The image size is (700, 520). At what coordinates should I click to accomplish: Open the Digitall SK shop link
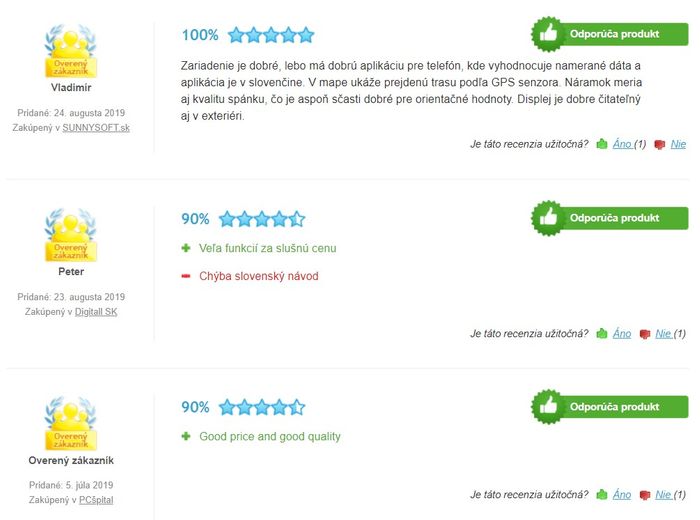96,312
